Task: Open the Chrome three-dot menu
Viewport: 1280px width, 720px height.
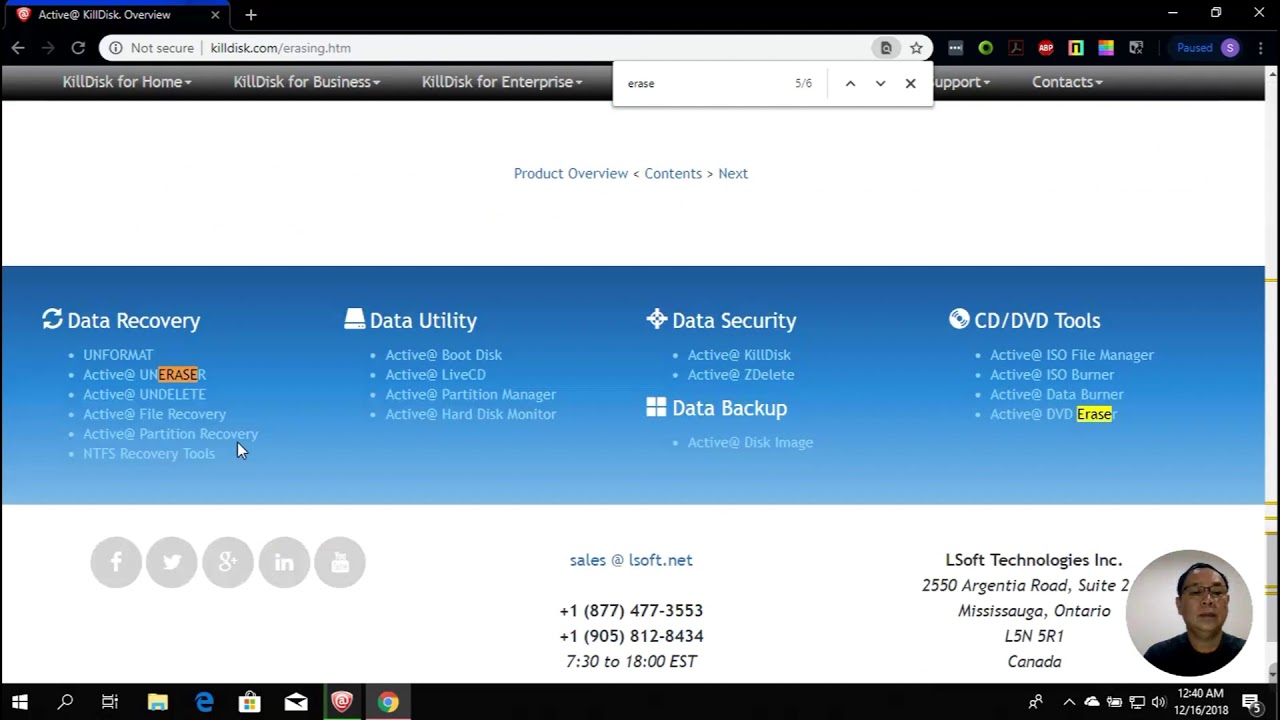Action: coord(1260,48)
